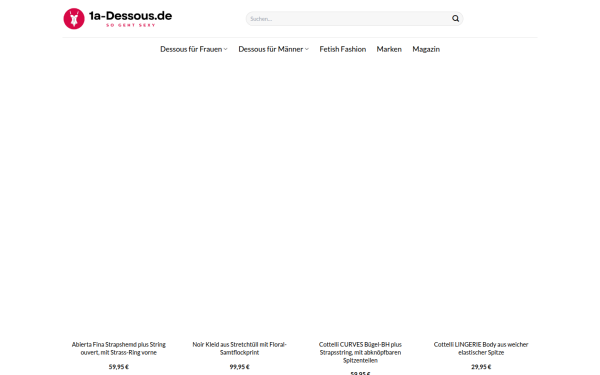
Task: Expand Dessous für Männer dropdown
Action: 273,49
